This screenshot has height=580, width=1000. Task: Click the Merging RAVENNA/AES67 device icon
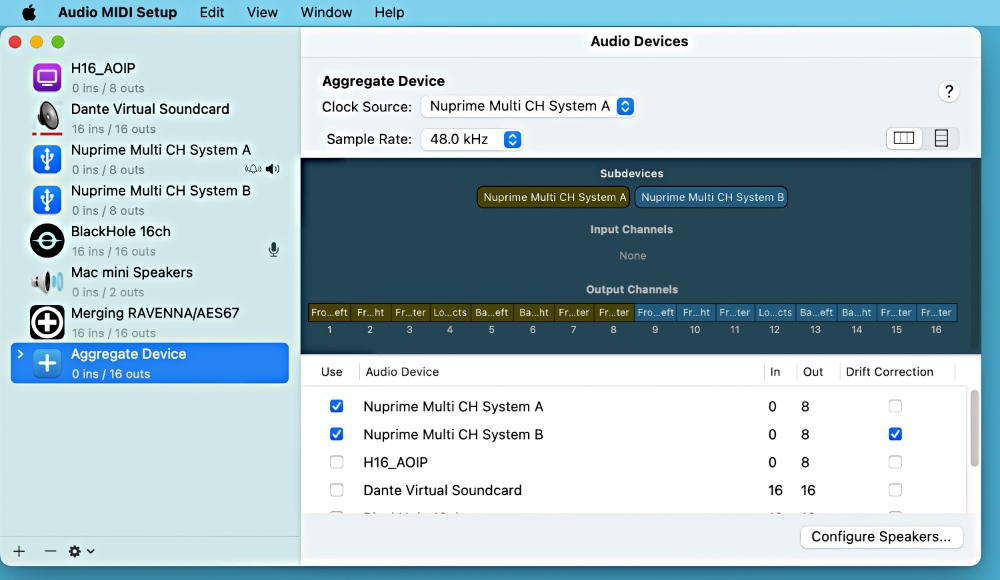(x=47, y=322)
